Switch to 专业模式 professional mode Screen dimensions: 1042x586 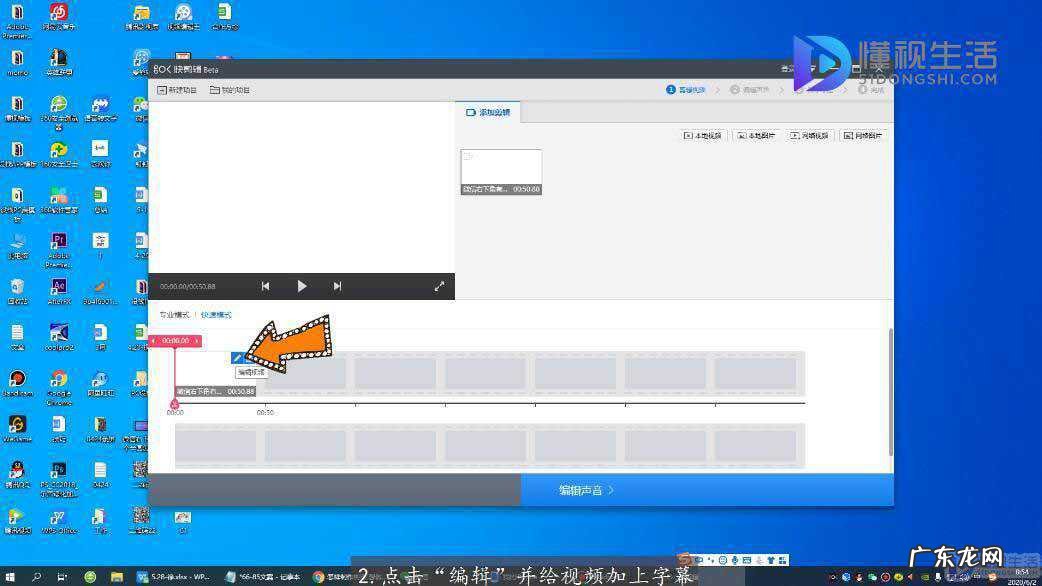click(174, 315)
